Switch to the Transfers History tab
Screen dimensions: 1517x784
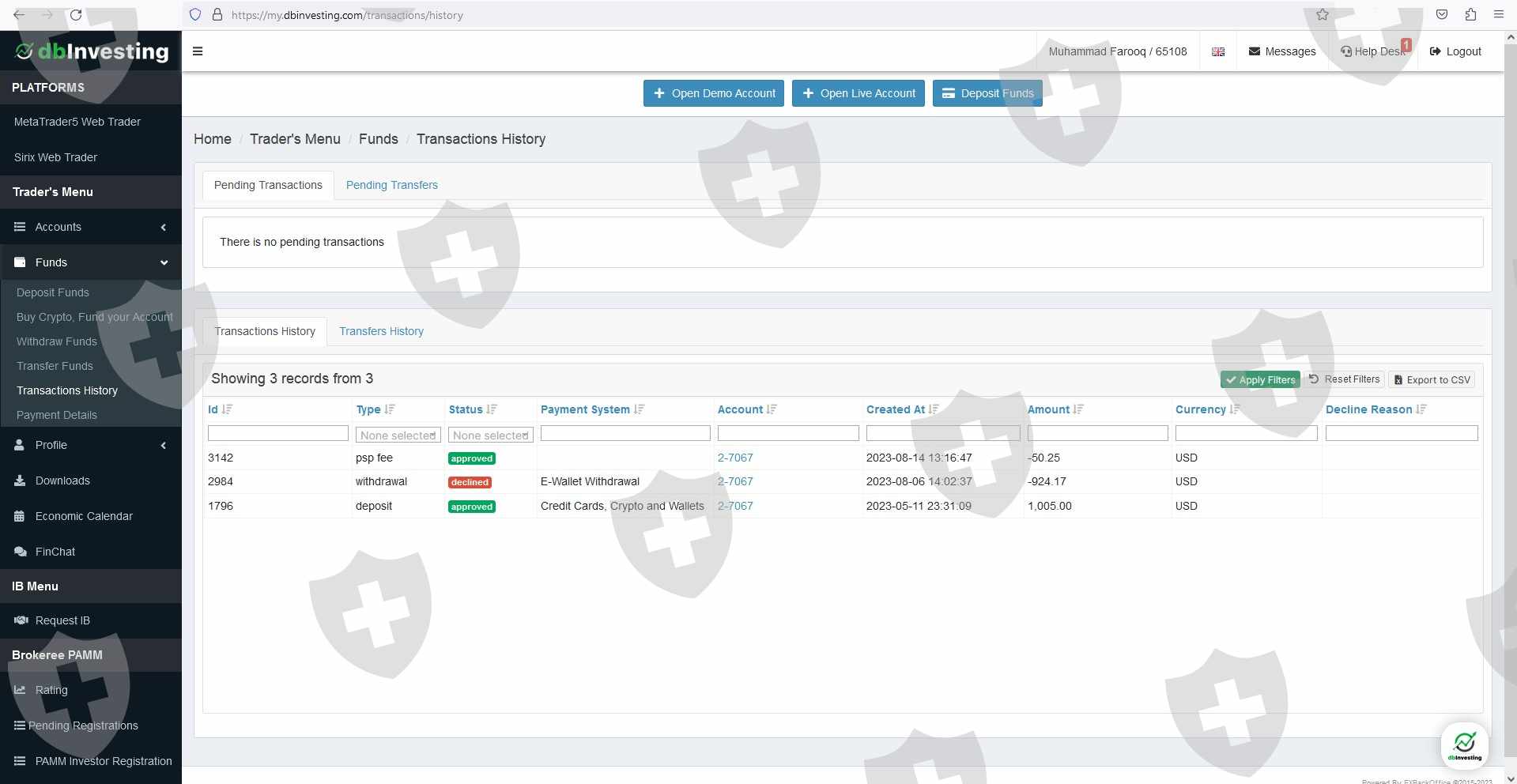381,331
